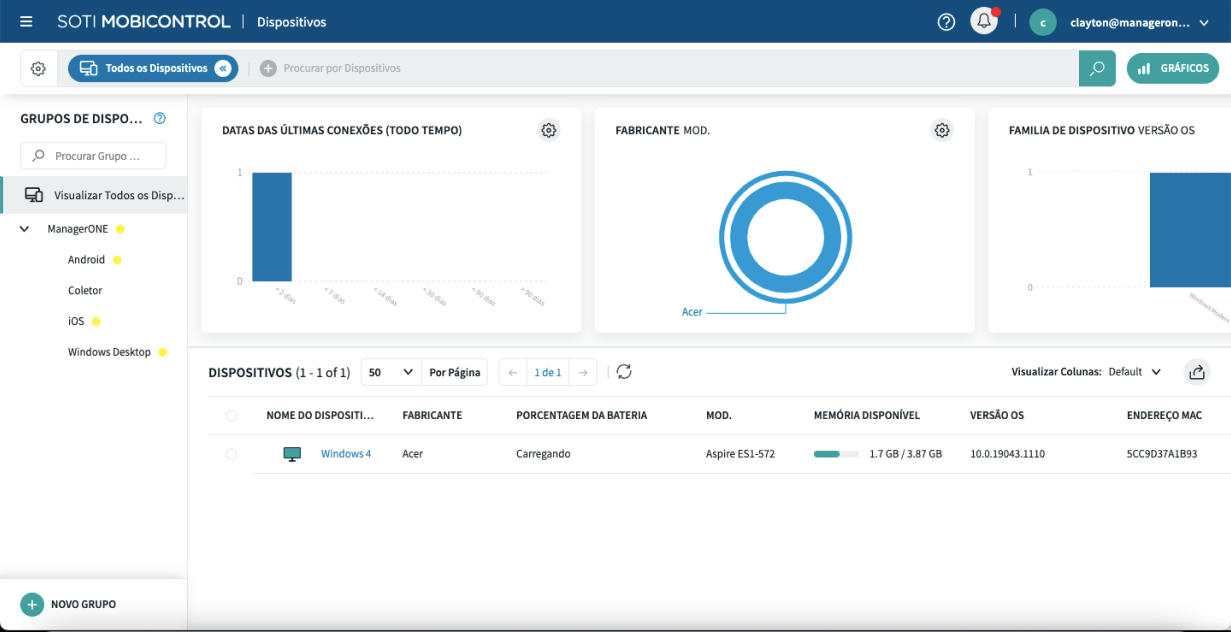Open settings gear for Fabricante chart
Viewport: 1231px width, 632px height.
point(941,130)
